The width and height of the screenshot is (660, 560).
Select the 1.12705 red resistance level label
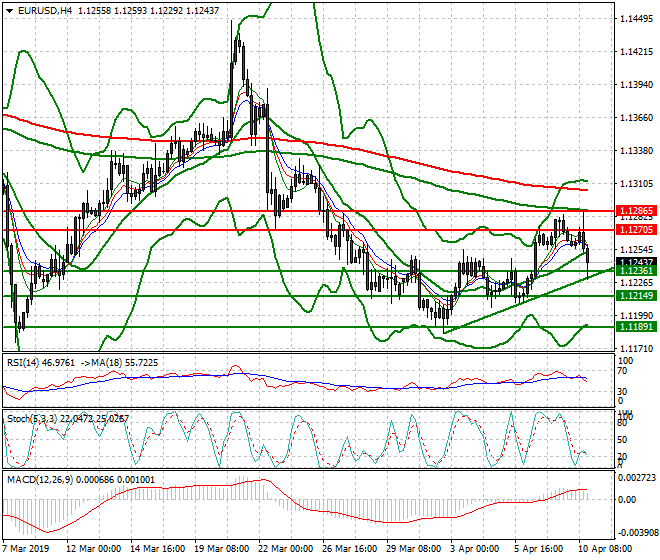click(x=636, y=230)
